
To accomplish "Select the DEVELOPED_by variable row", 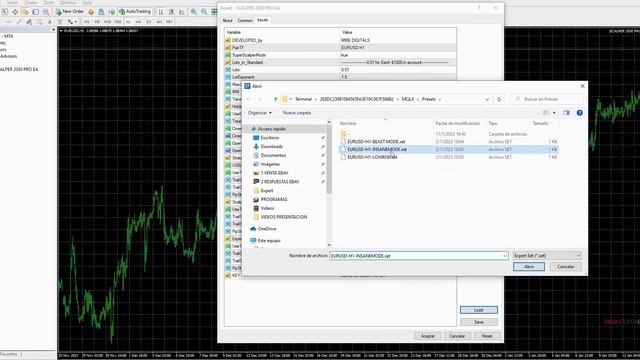I will [x=340, y=40].
